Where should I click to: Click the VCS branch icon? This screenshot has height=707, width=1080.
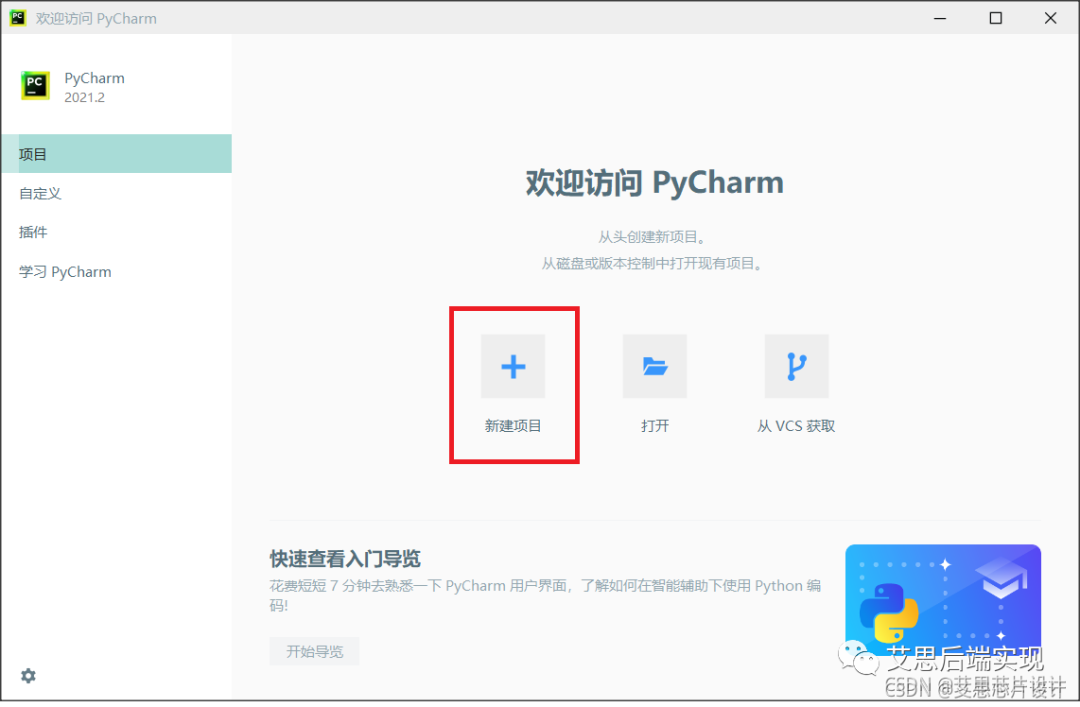click(796, 367)
